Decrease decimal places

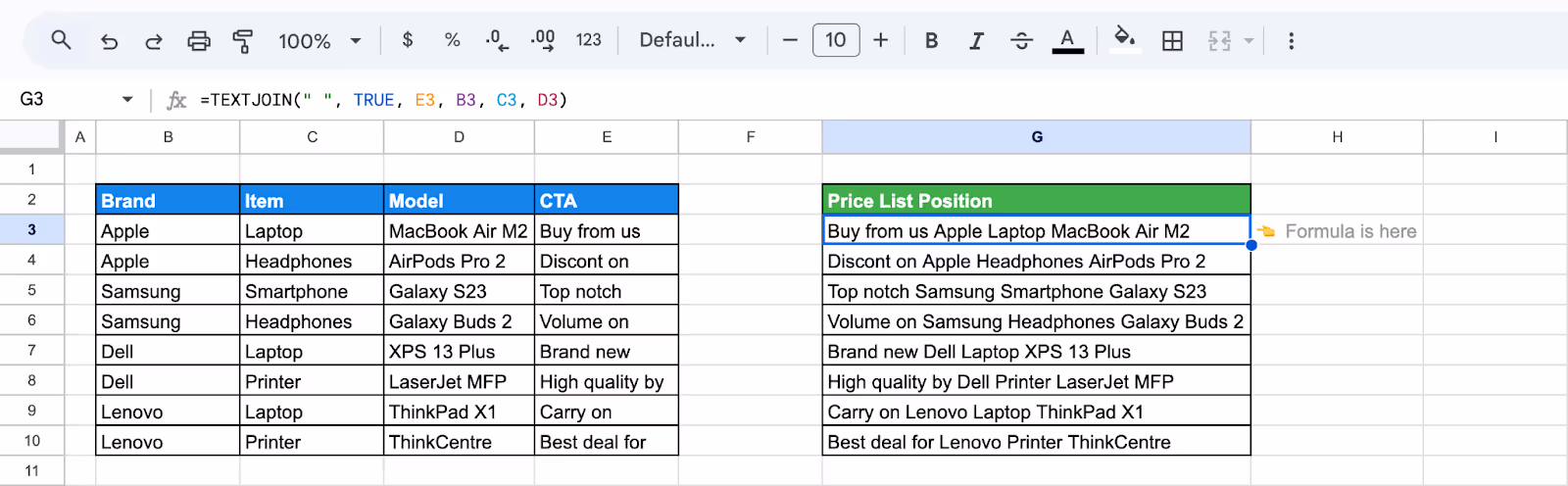tap(497, 40)
